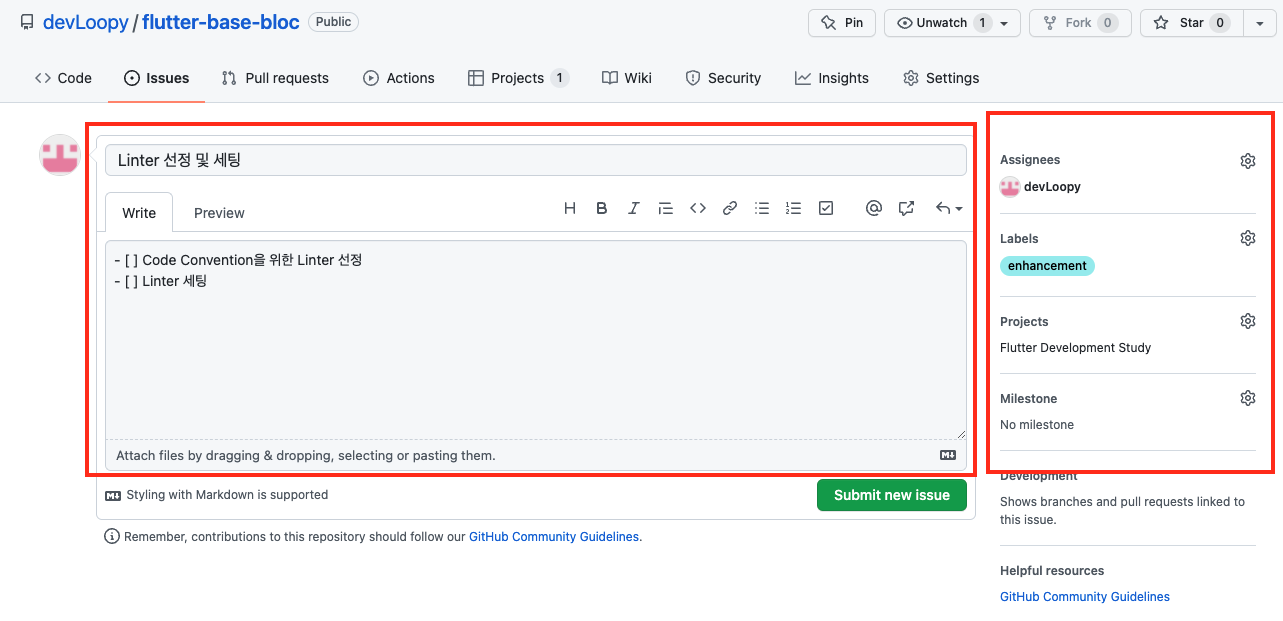Click into the issue body text area

pyautogui.click(x=536, y=340)
